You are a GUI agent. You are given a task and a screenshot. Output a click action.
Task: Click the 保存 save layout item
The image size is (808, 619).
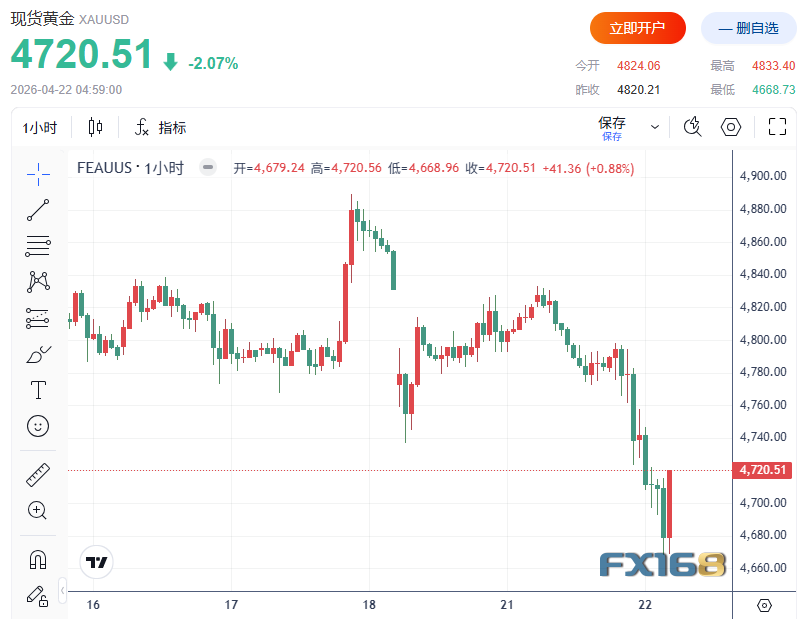[x=612, y=126]
